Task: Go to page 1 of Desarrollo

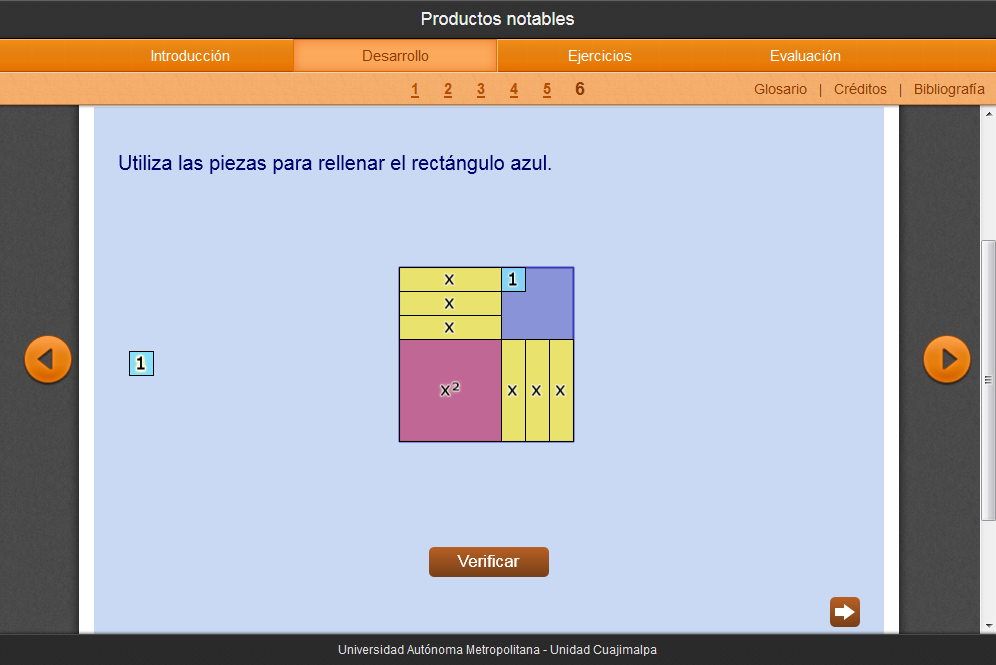Action: (415, 90)
